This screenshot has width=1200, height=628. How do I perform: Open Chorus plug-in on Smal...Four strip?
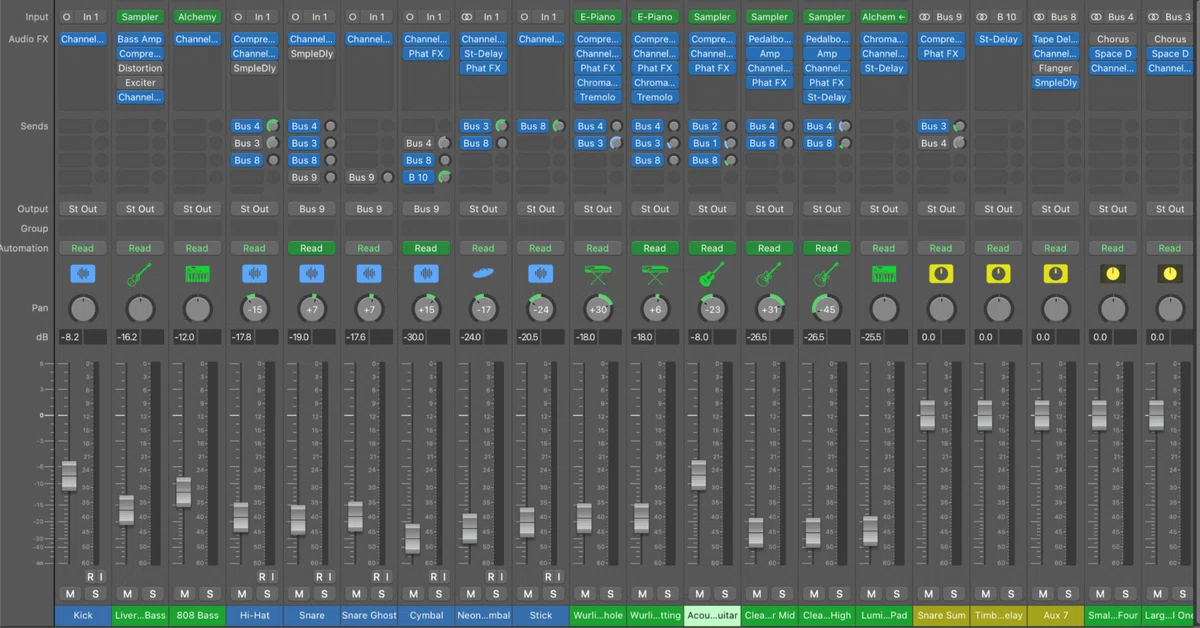[1112, 39]
